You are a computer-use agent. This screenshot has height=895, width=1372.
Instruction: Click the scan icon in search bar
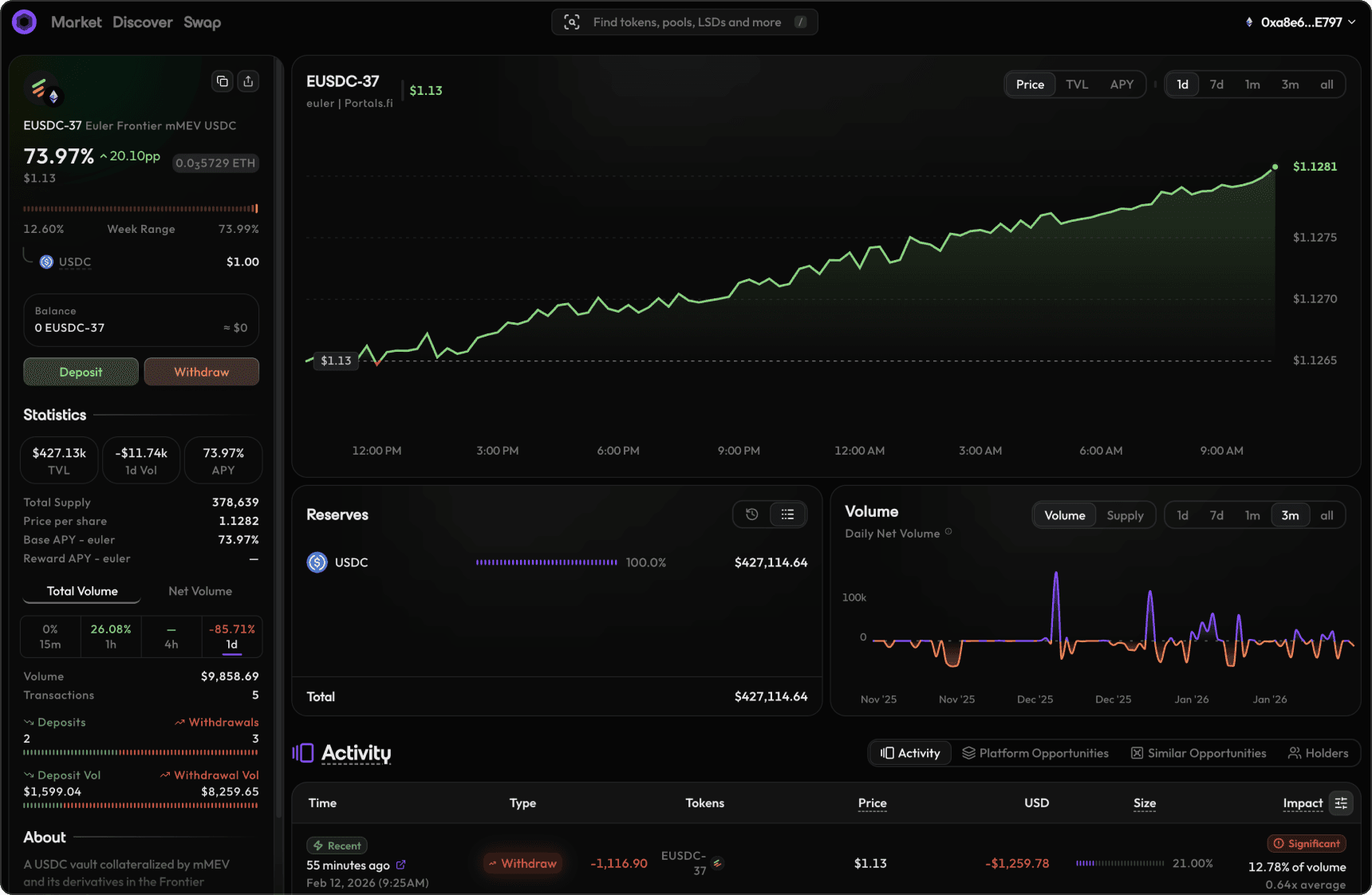572,22
